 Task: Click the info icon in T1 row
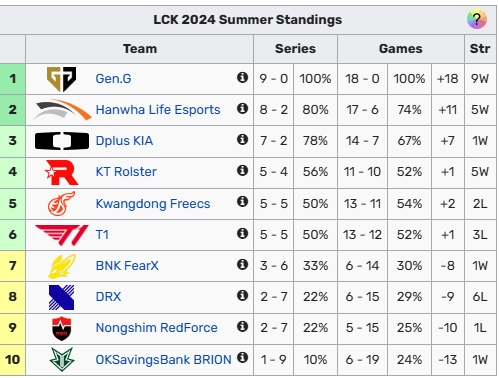242,233
